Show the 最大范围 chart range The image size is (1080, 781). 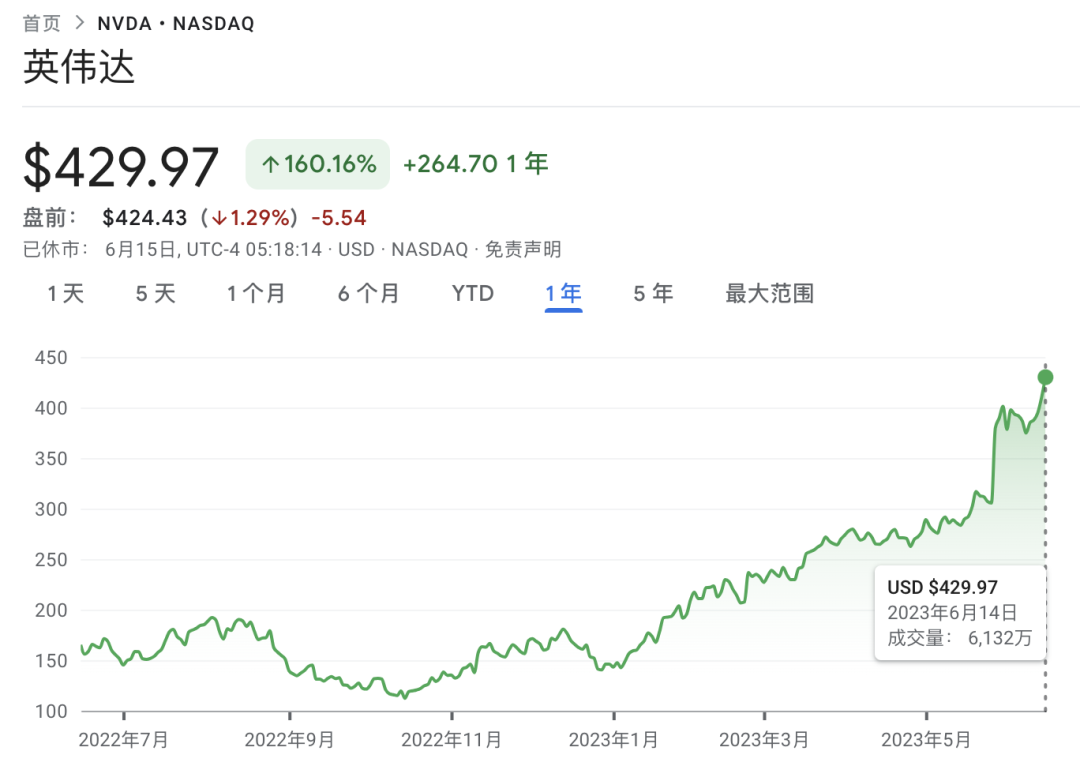(769, 294)
